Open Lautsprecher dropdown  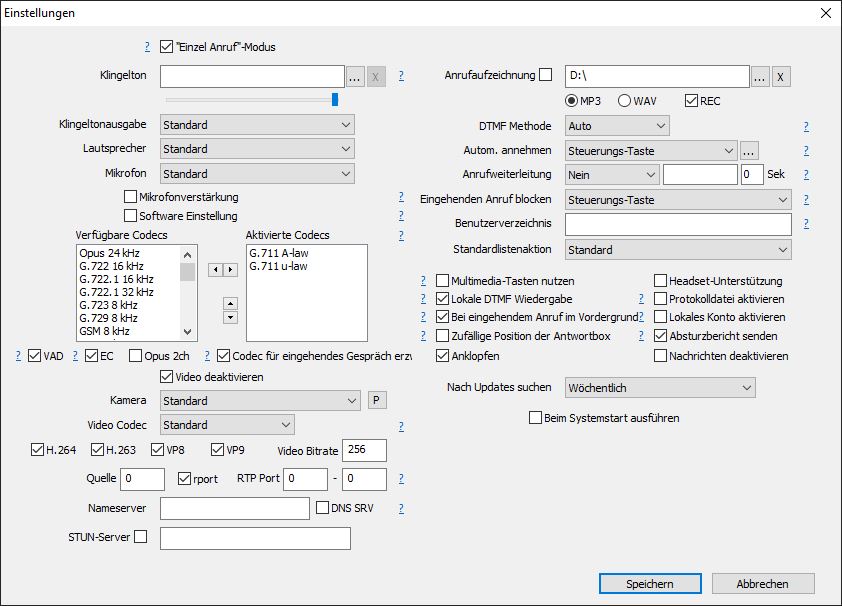257,149
